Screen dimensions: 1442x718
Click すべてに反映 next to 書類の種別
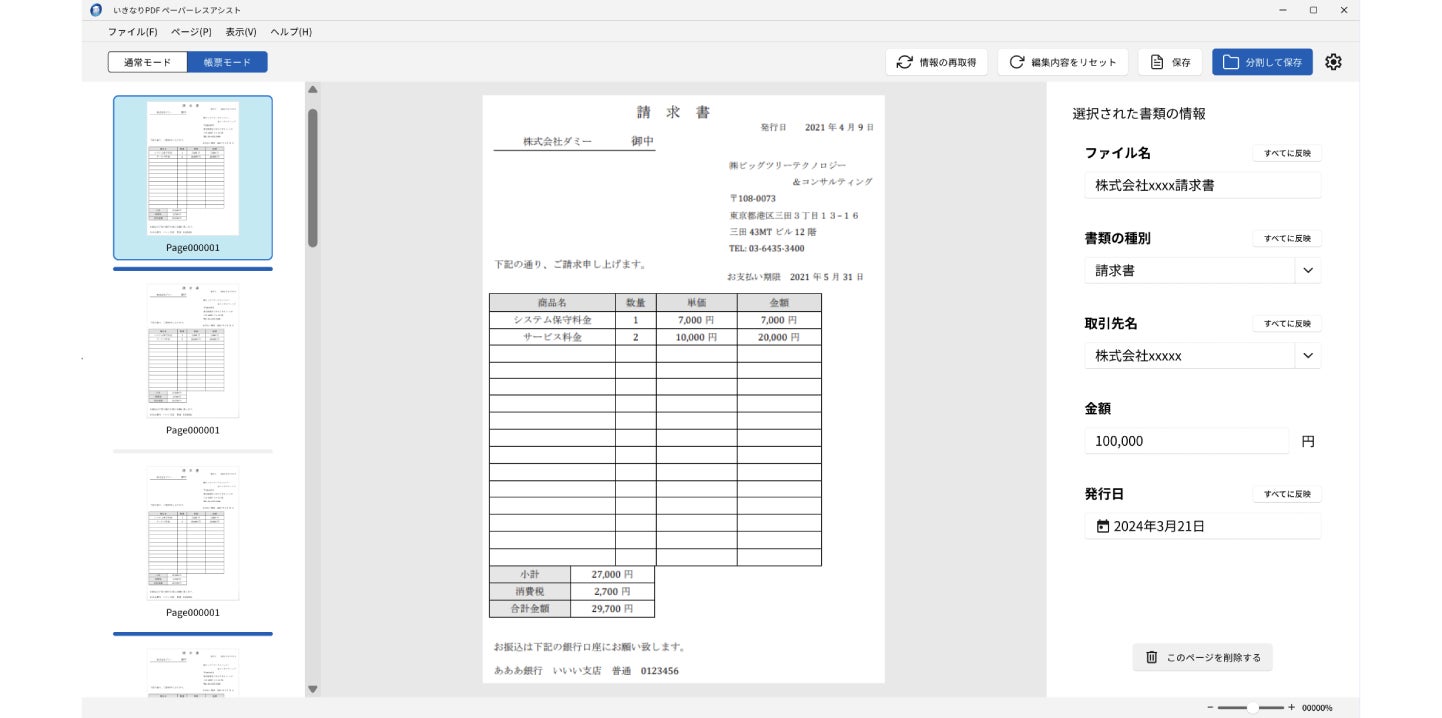[x=1287, y=238]
